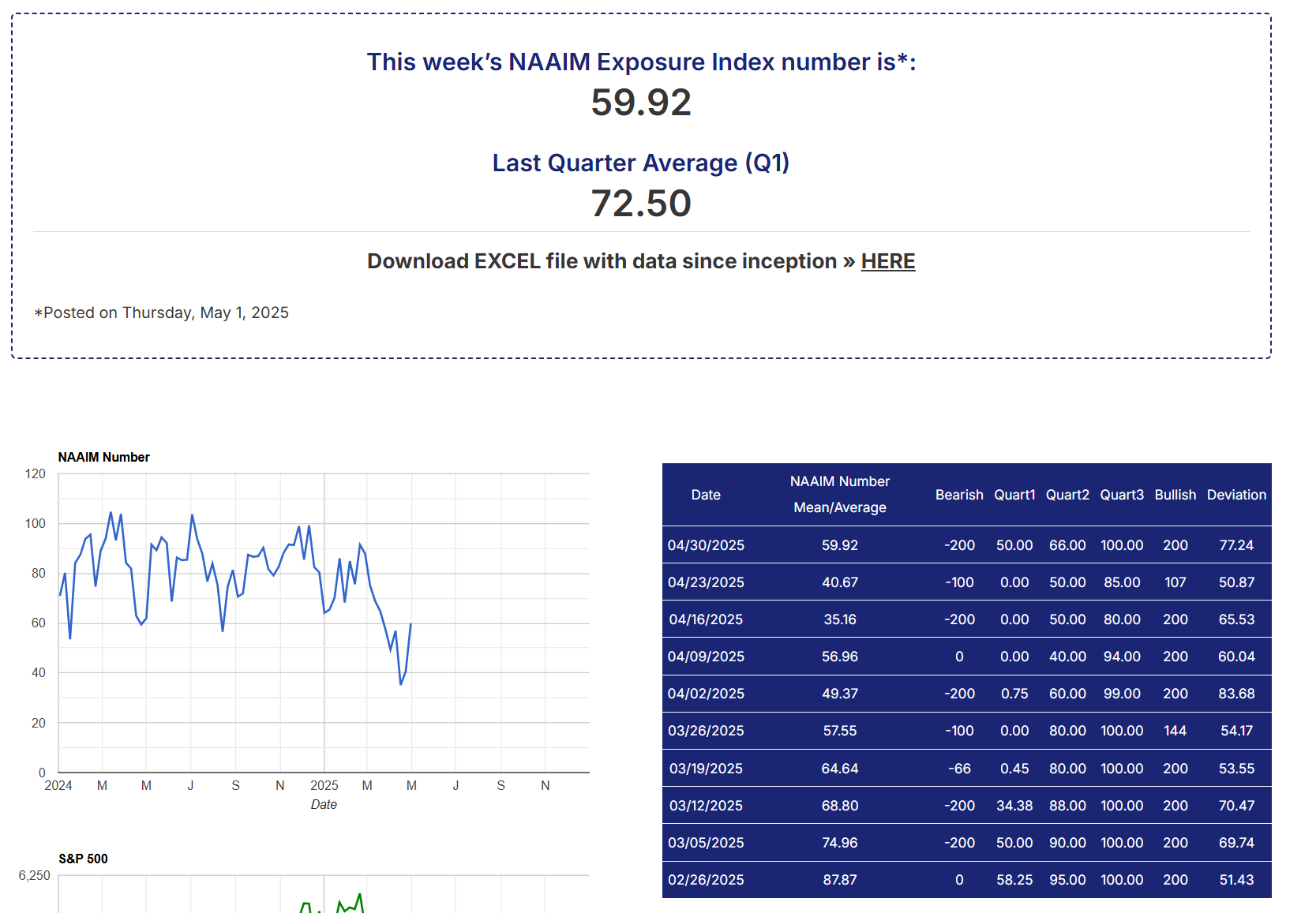Click the 6,250 y-axis label

(35, 875)
